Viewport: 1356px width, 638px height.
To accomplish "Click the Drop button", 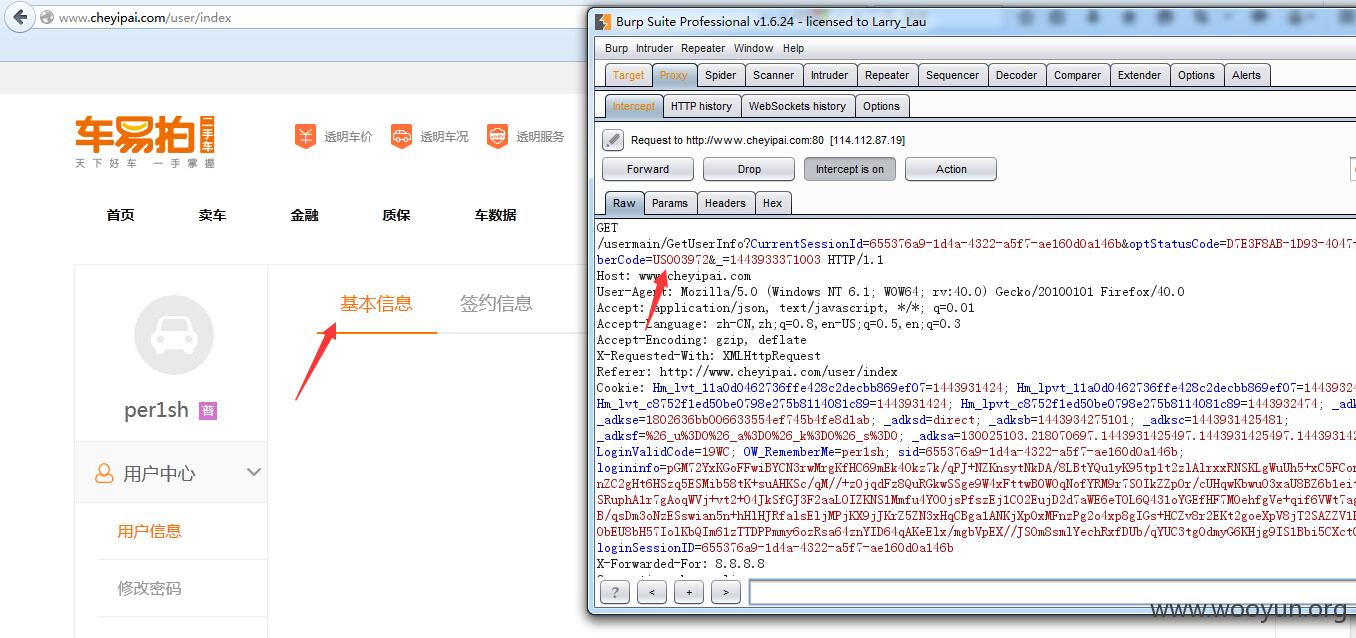I will tap(749, 169).
